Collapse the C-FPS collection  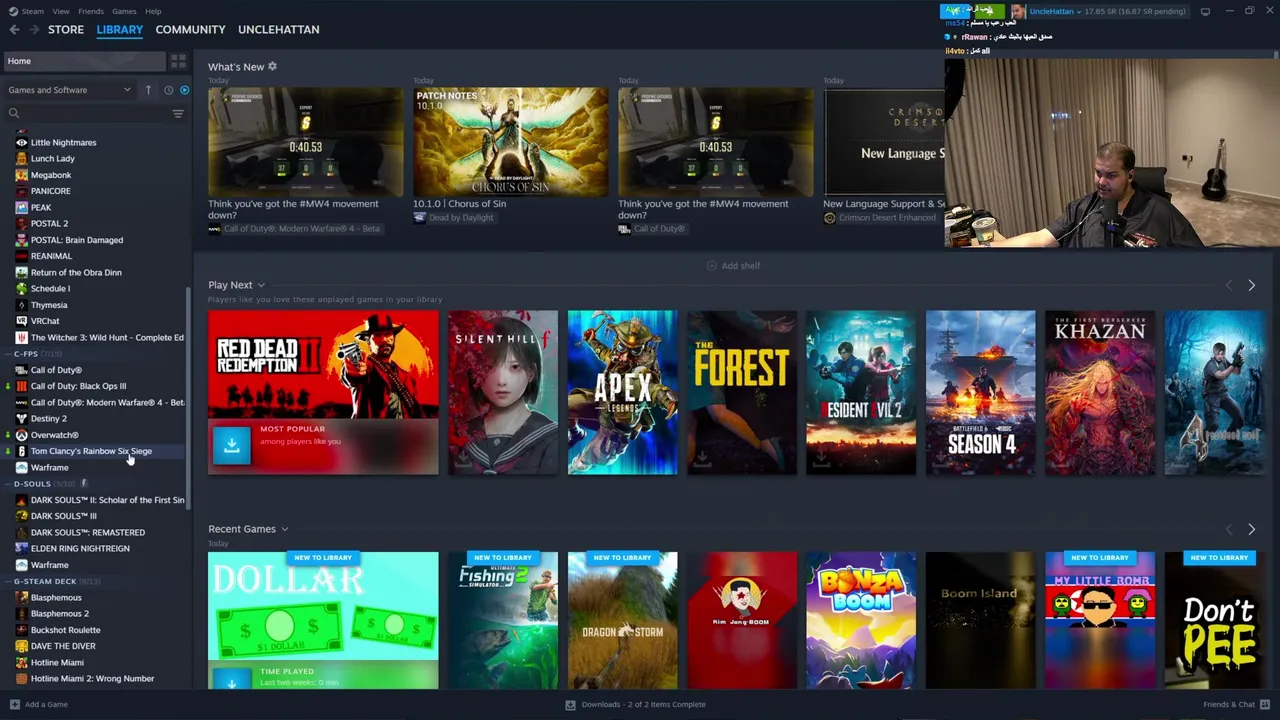click(8, 354)
